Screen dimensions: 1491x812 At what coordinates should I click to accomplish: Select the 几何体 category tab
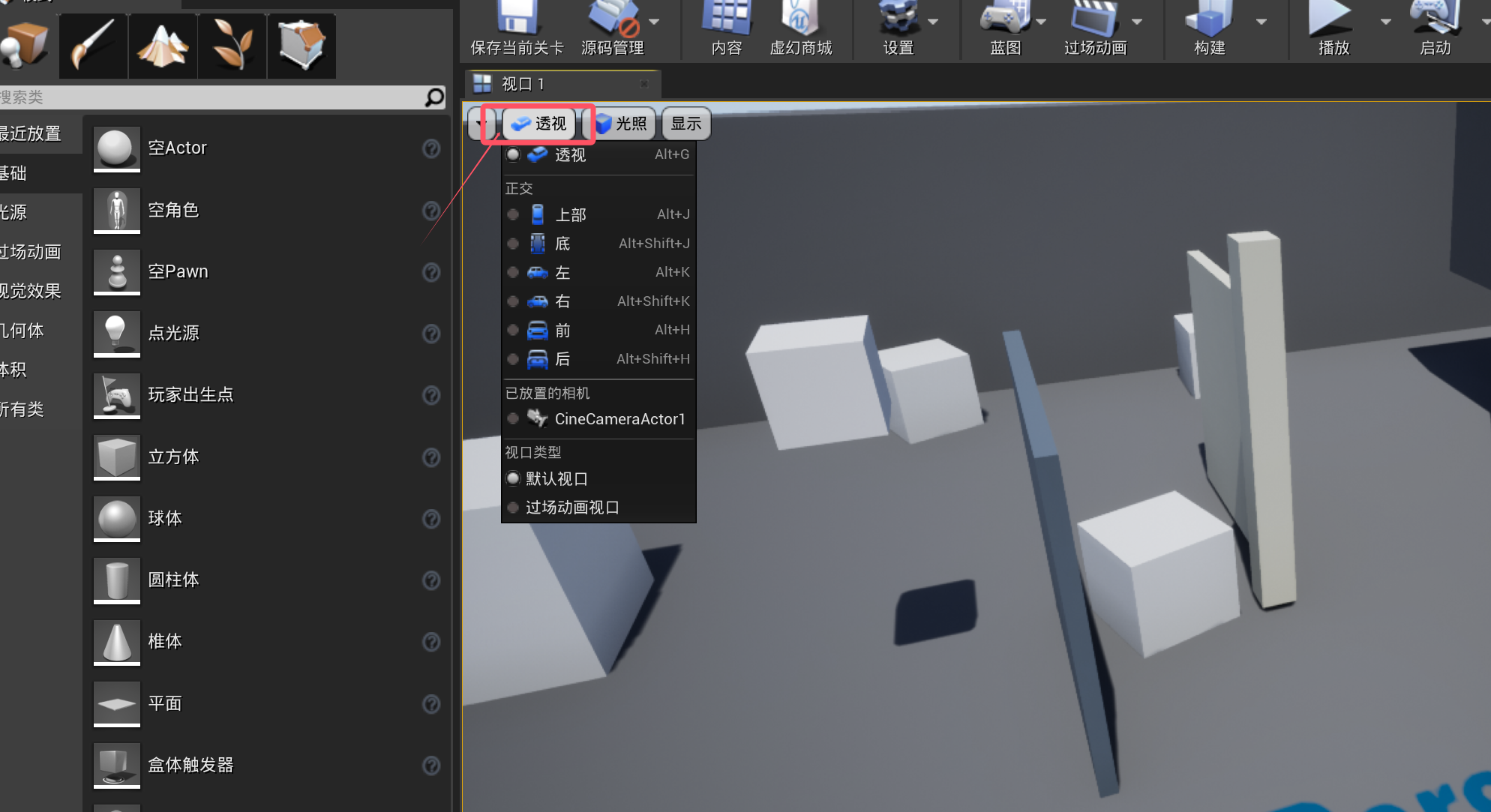point(22,331)
